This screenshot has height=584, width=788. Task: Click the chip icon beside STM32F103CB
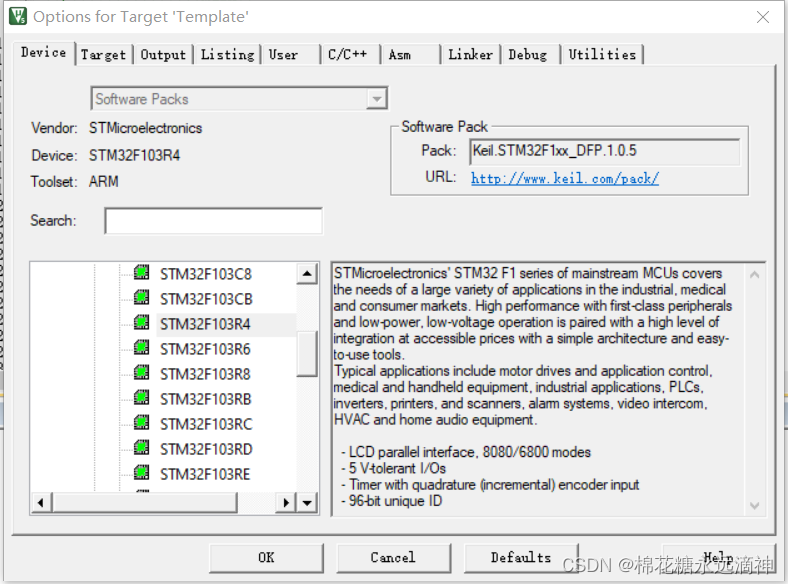tap(142, 298)
